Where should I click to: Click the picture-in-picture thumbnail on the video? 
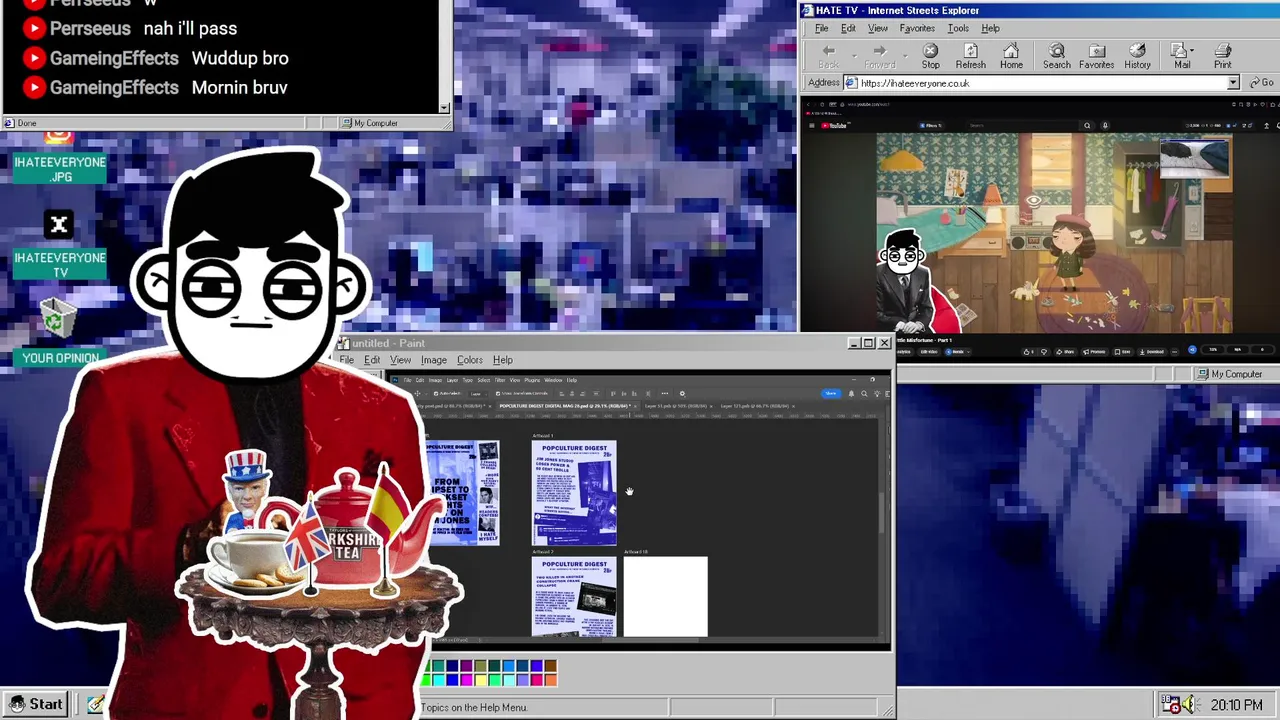[x=1194, y=158]
